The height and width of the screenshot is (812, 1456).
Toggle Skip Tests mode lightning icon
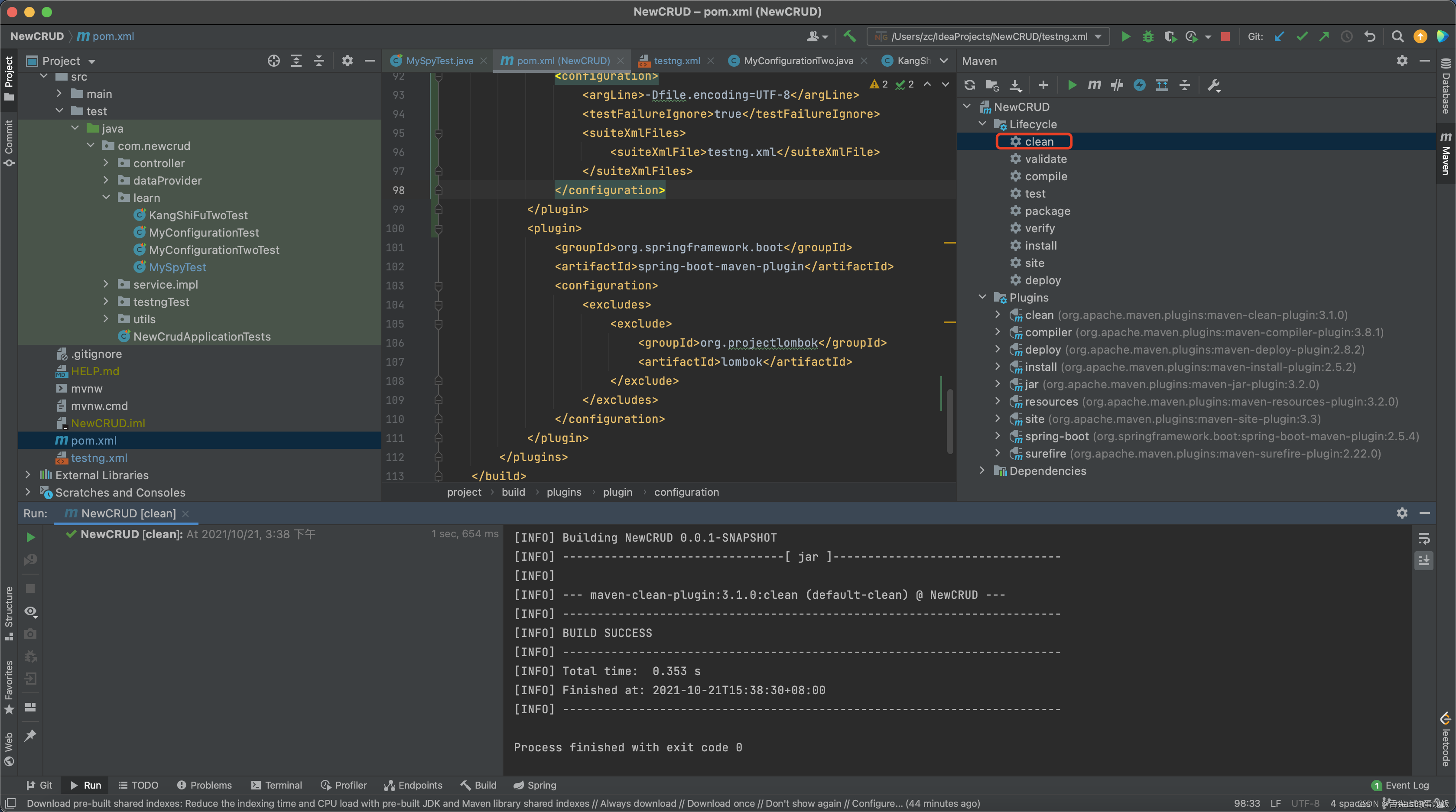coord(1140,85)
